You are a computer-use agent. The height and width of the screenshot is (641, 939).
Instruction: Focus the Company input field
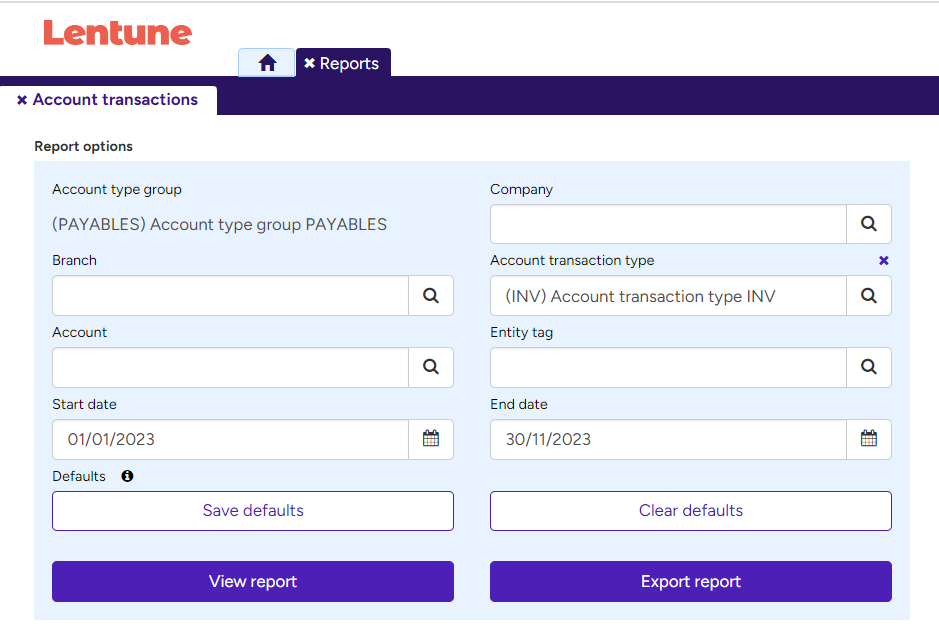(668, 224)
